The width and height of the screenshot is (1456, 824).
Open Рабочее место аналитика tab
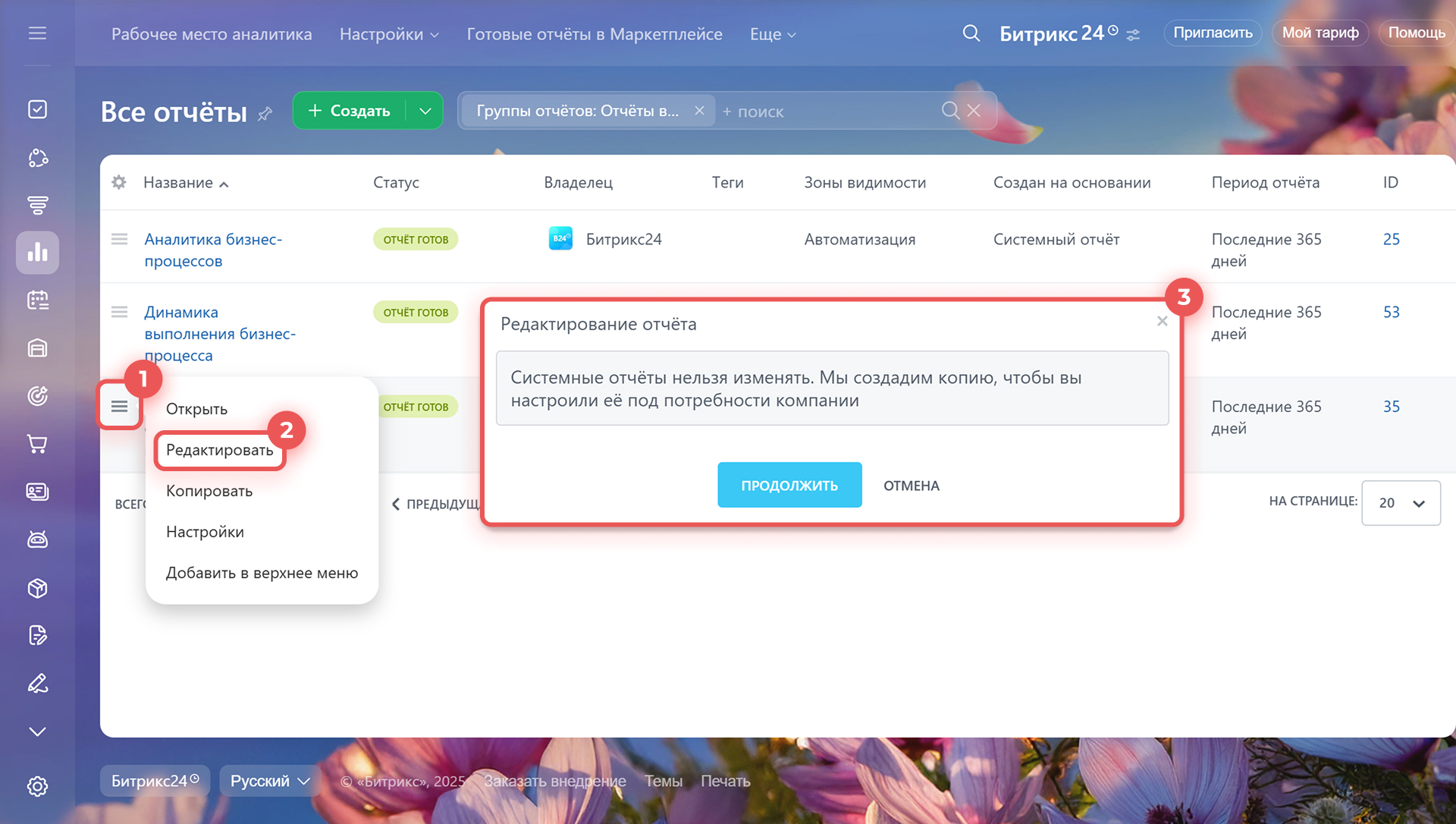click(212, 34)
